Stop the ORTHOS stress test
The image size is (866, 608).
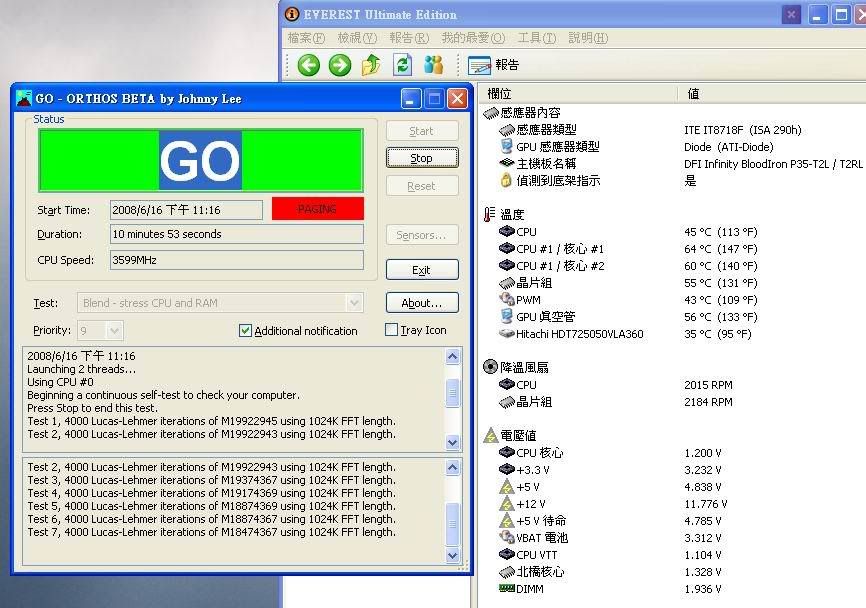click(x=422, y=158)
